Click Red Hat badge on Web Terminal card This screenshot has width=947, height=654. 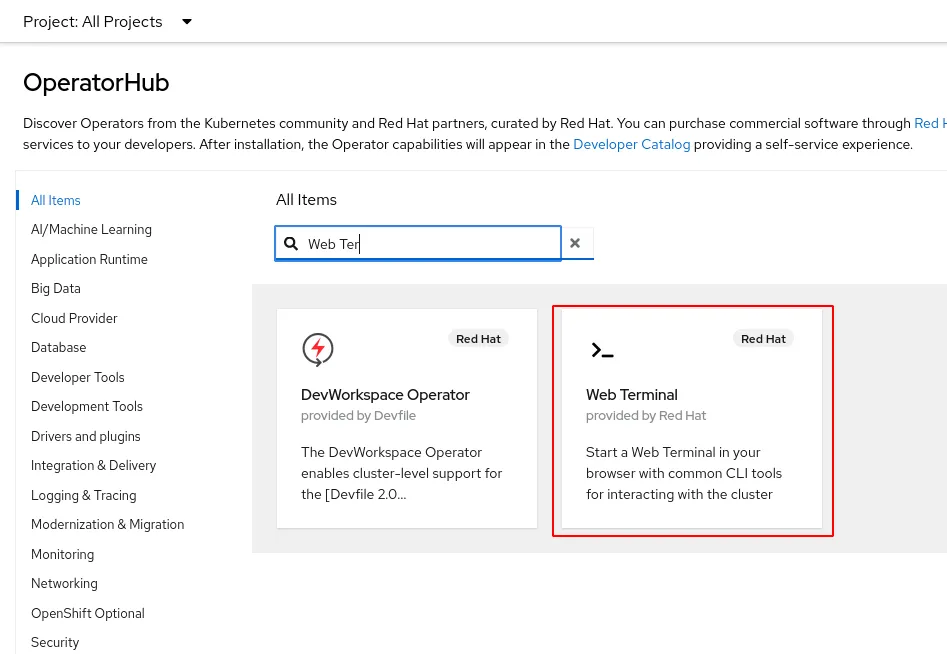click(x=763, y=339)
